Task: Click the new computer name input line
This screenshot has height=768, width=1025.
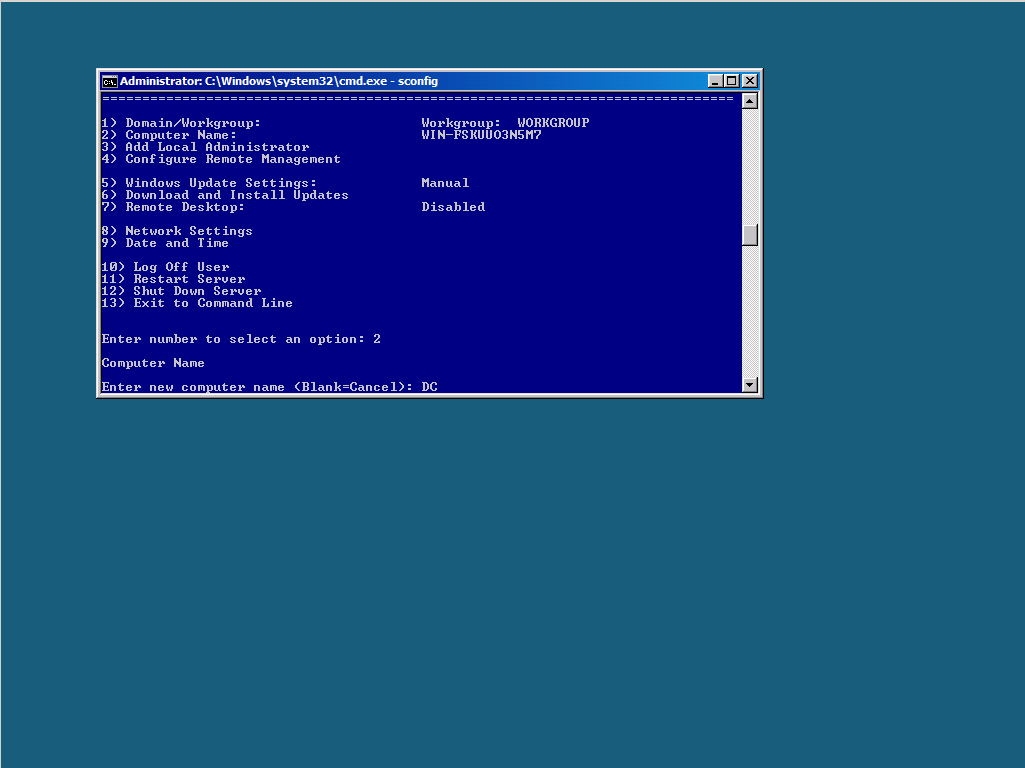Action: (270, 387)
